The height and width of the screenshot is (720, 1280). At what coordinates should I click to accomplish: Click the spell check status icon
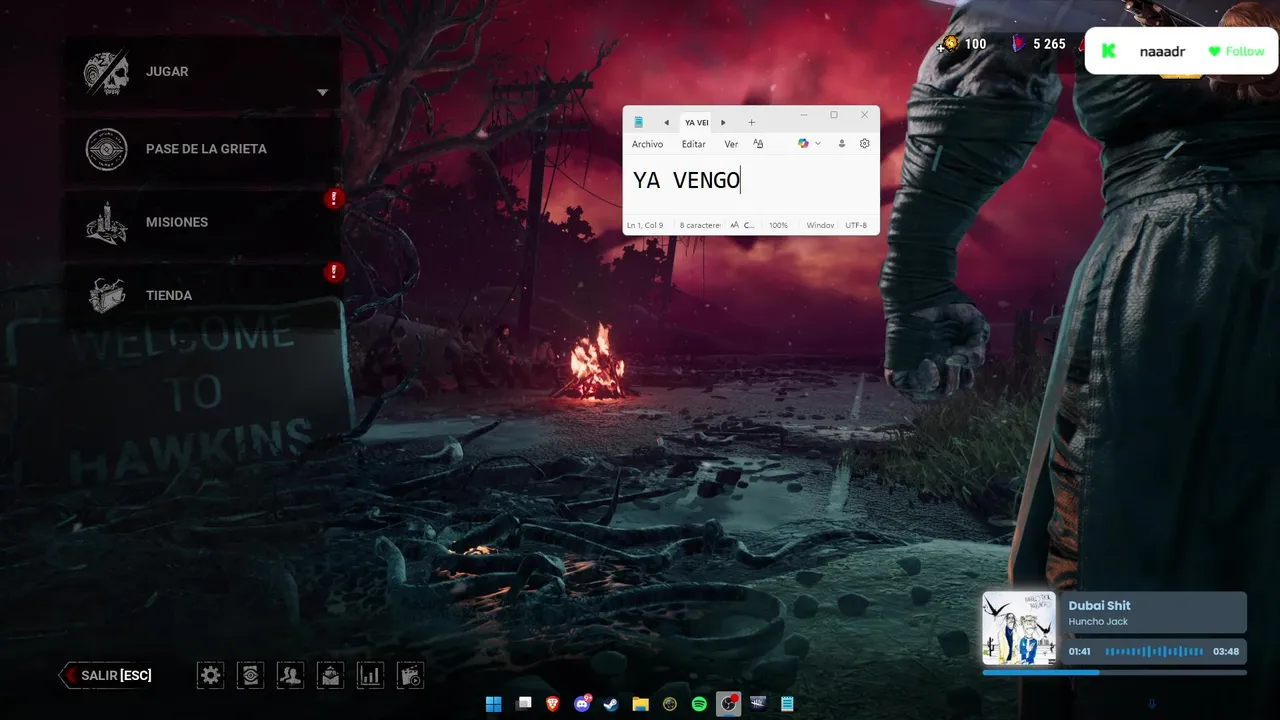click(x=742, y=226)
